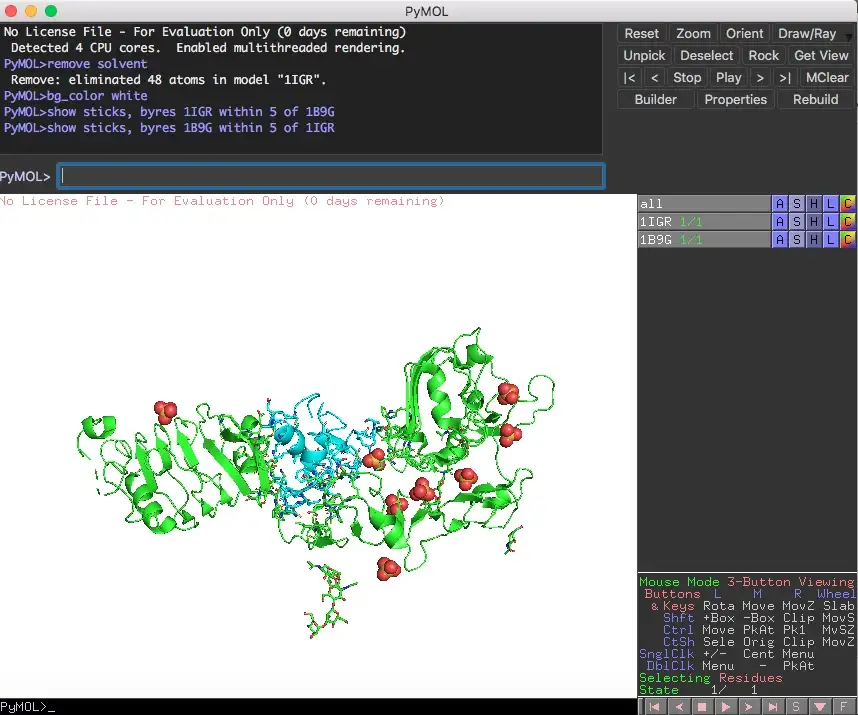Open the Label menu for 1IGR

829,221
